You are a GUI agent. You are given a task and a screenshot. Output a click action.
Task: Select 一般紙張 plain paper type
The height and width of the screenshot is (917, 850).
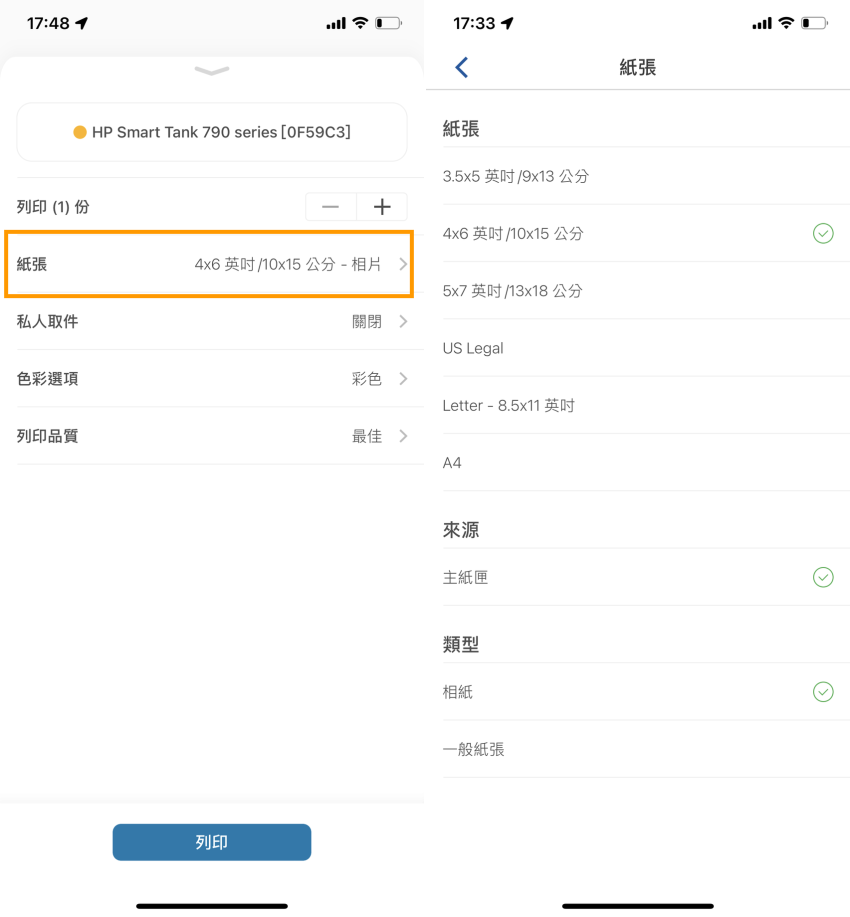pos(646,749)
